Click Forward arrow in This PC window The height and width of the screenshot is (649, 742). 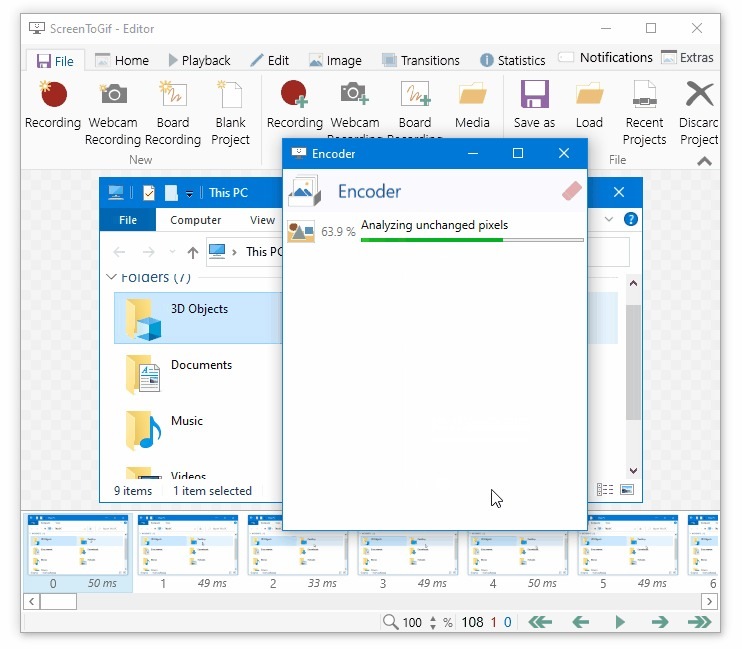click(149, 252)
